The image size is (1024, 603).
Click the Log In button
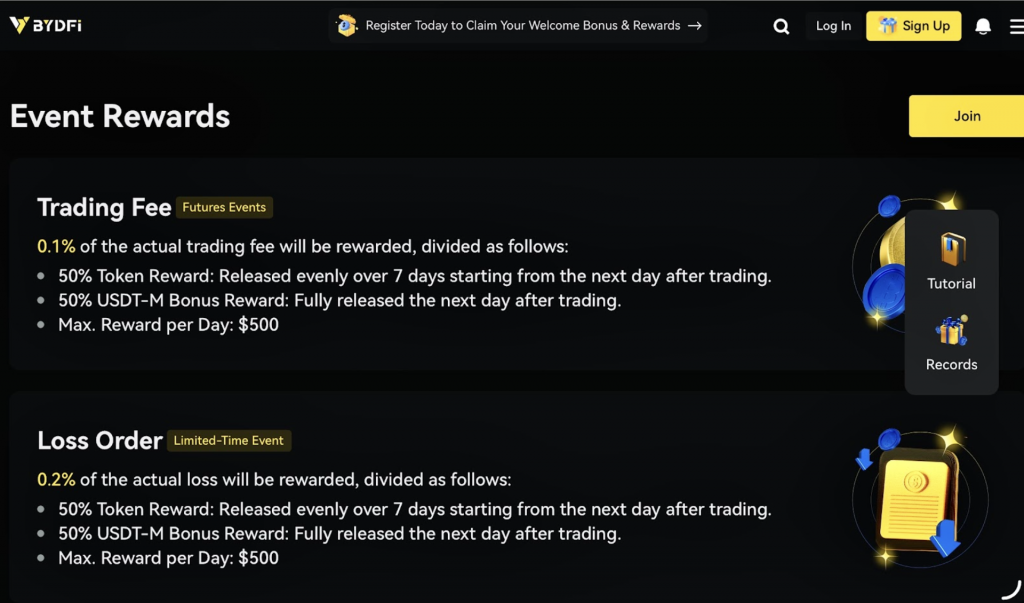pyautogui.click(x=833, y=26)
